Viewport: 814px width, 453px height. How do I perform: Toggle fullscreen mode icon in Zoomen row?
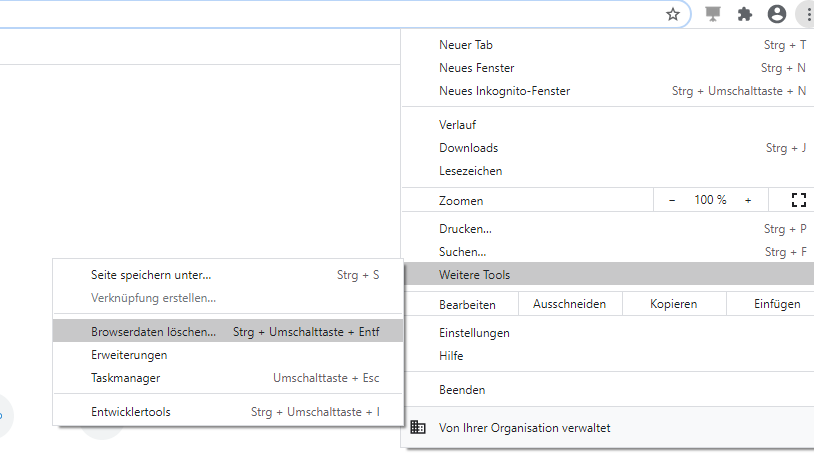tap(798, 200)
